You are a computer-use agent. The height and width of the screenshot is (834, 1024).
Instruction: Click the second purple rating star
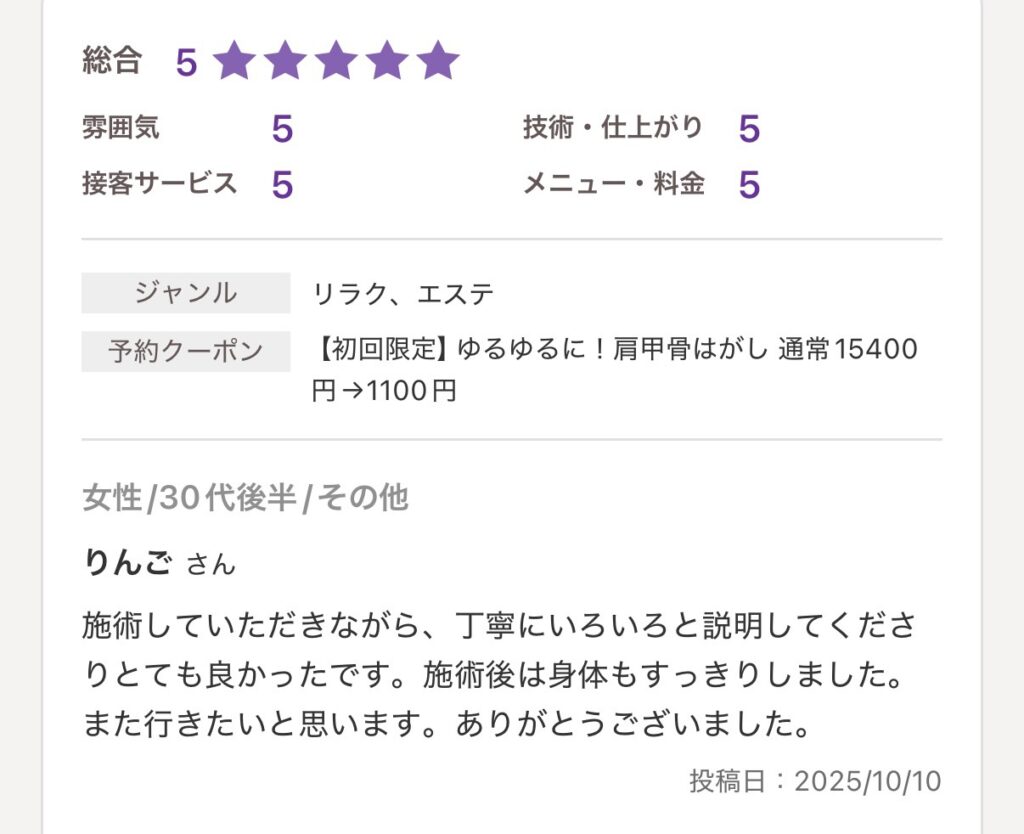coord(286,61)
